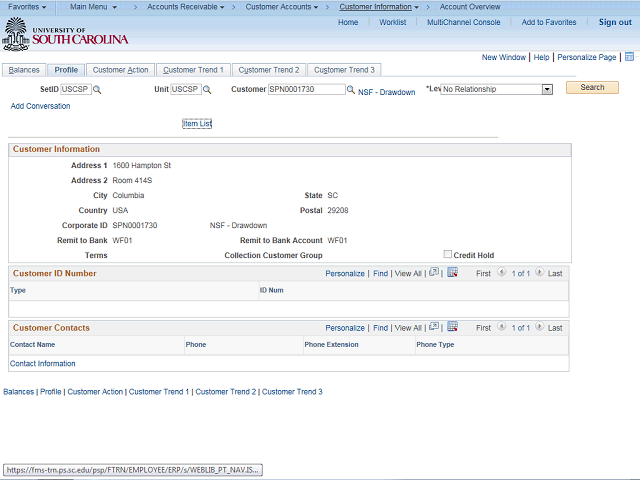Show next row in Customer Contacts
This screenshot has height=480, width=640.
[539, 327]
